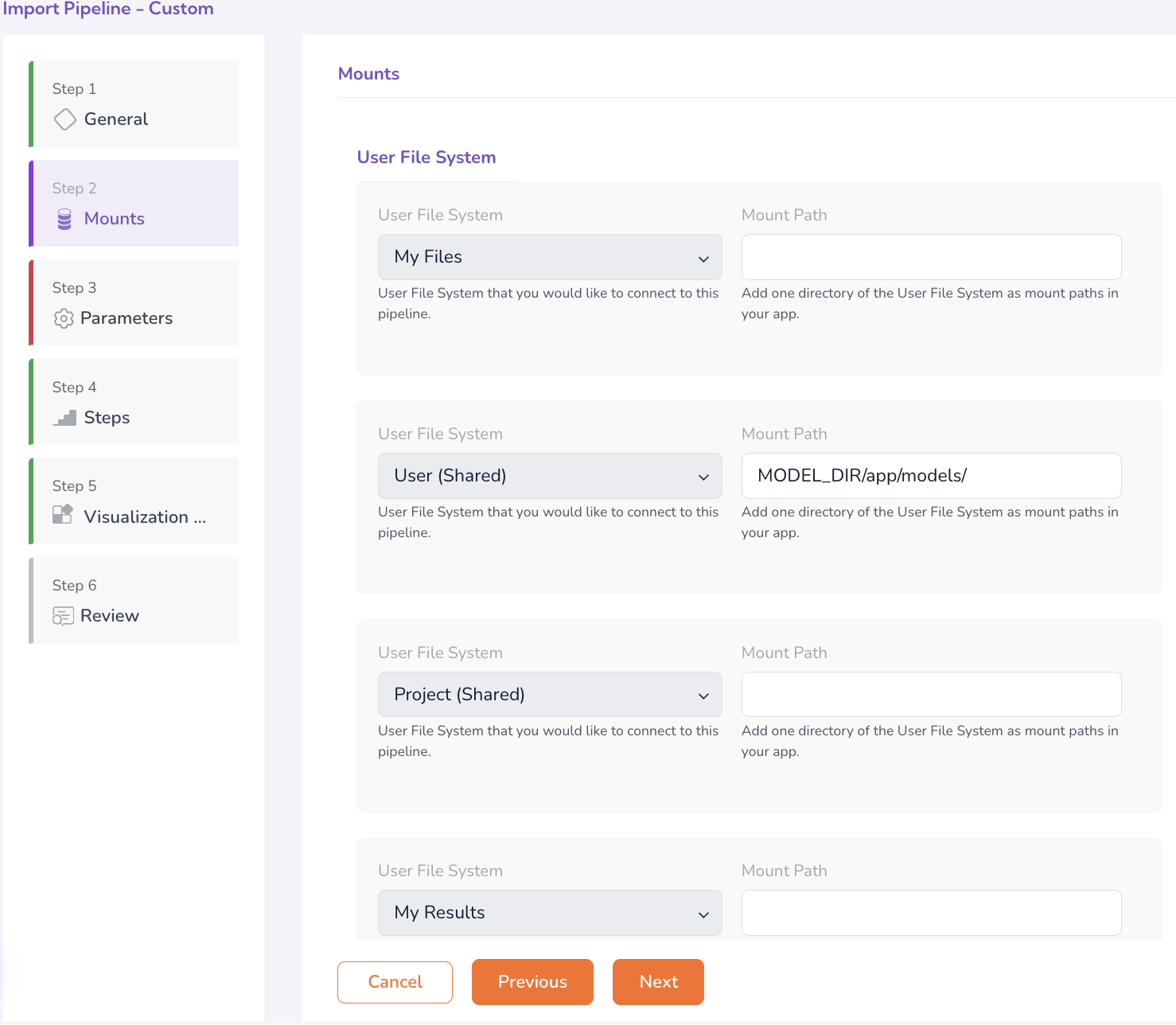This screenshot has height=1025, width=1176.
Task: Switch to Step 3 Parameters
Action: 134,303
